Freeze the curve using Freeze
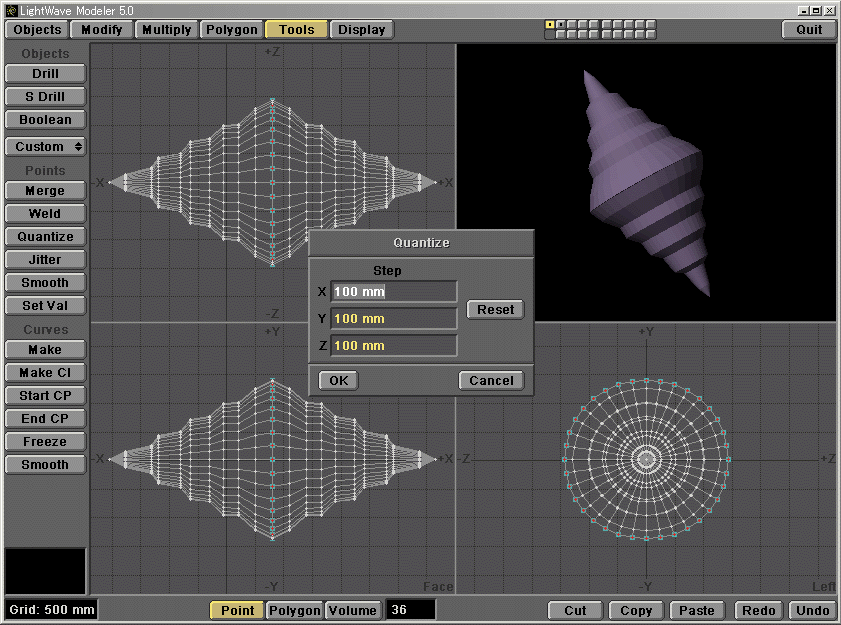This screenshot has height=625, width=841. tap(44, 441)
